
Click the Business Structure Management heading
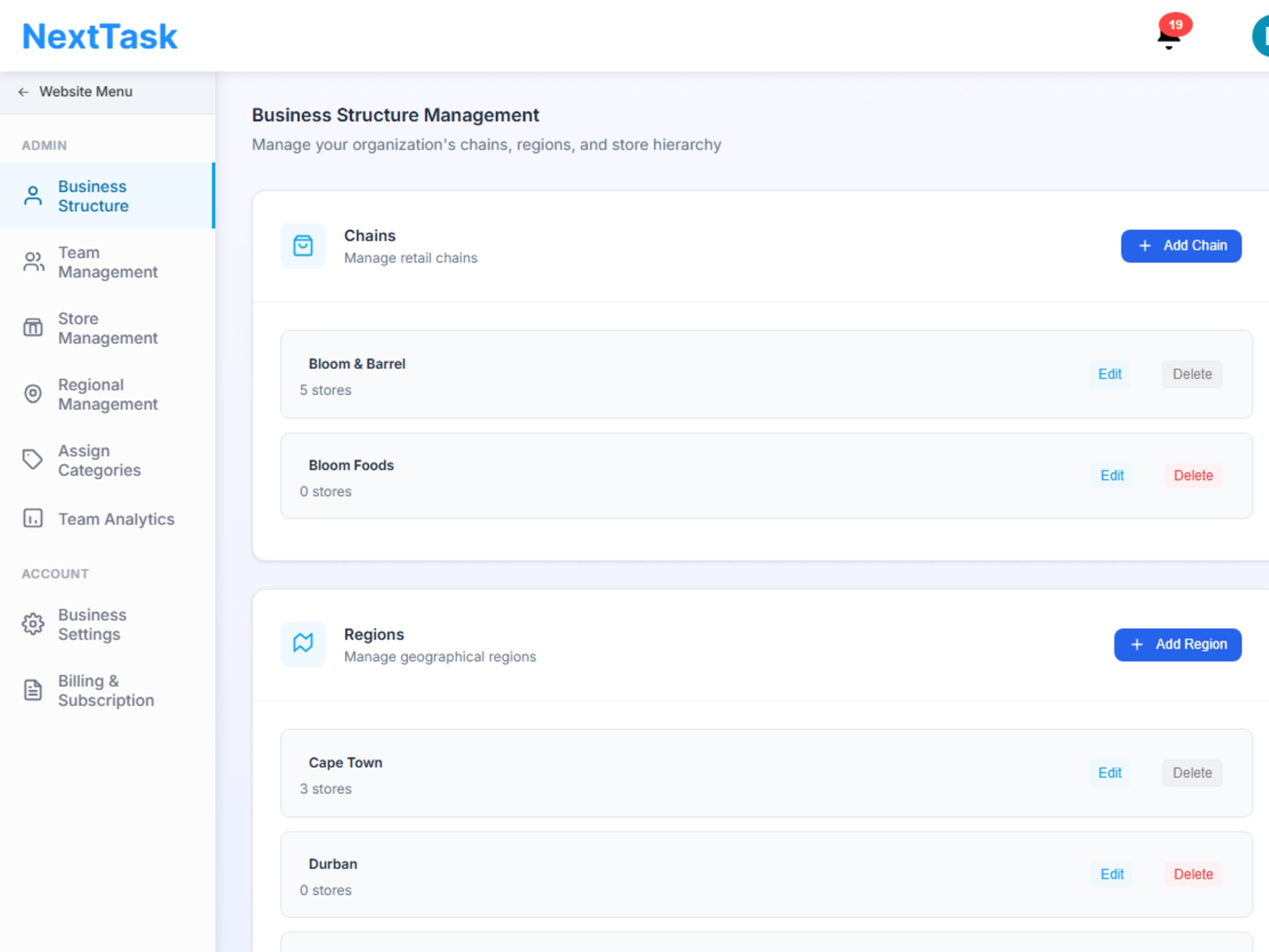click(395, 115)
